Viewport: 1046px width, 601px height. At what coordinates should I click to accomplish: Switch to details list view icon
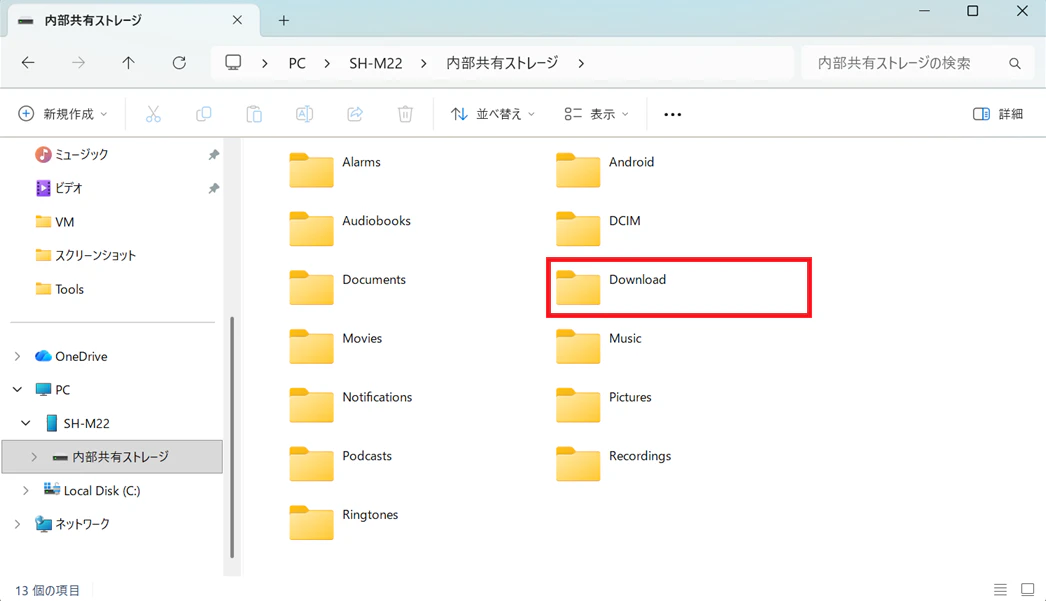(1000, 590)
